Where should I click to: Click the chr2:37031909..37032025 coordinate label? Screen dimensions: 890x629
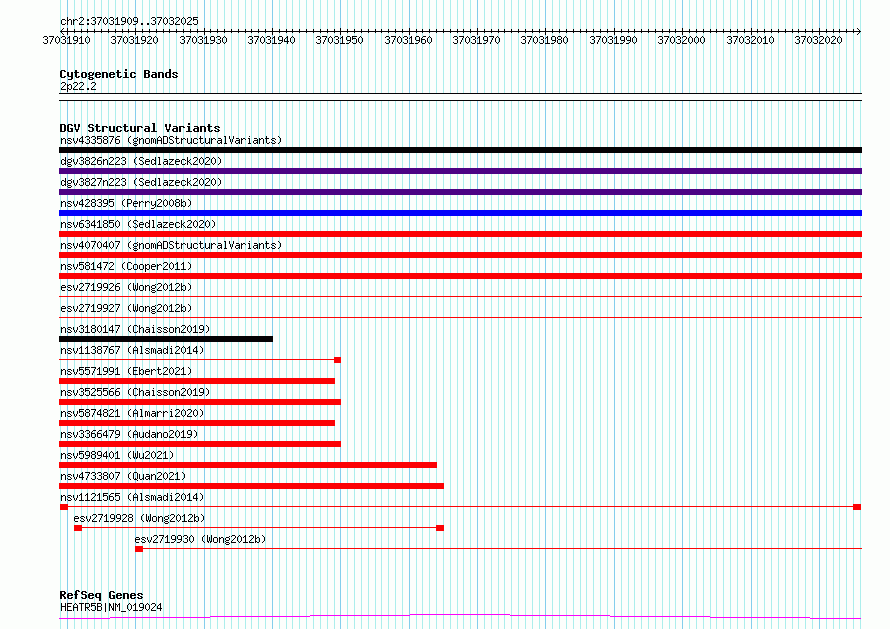(x=129, y=22)
